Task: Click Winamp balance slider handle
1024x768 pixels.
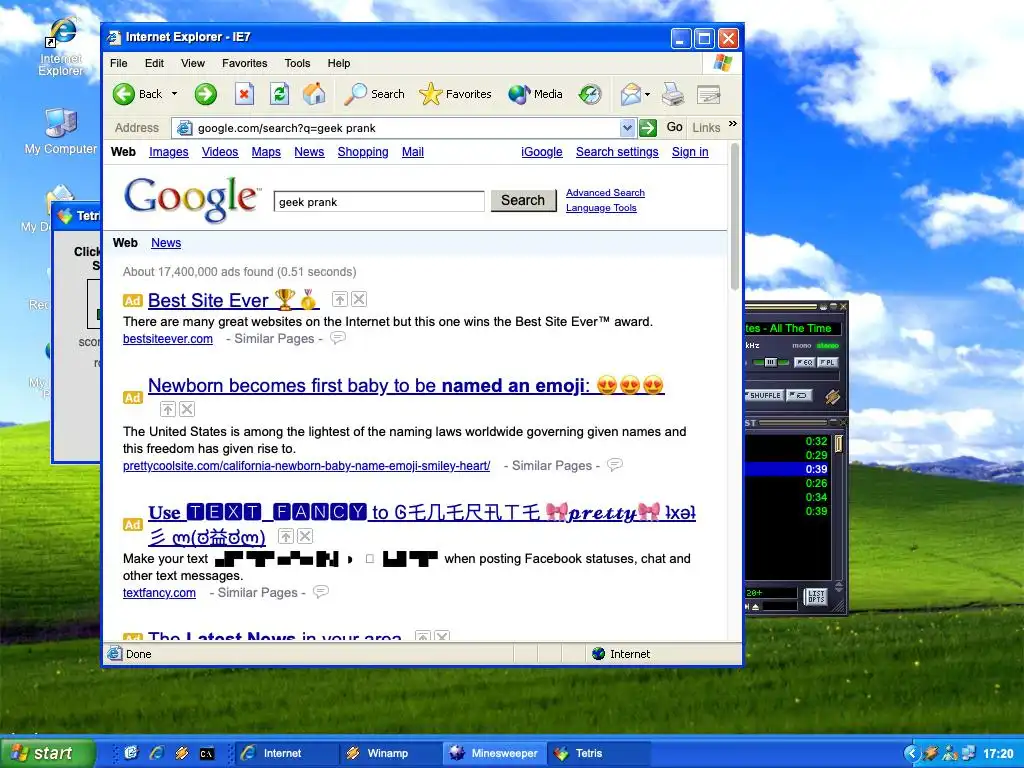Action: click(771, 362)
